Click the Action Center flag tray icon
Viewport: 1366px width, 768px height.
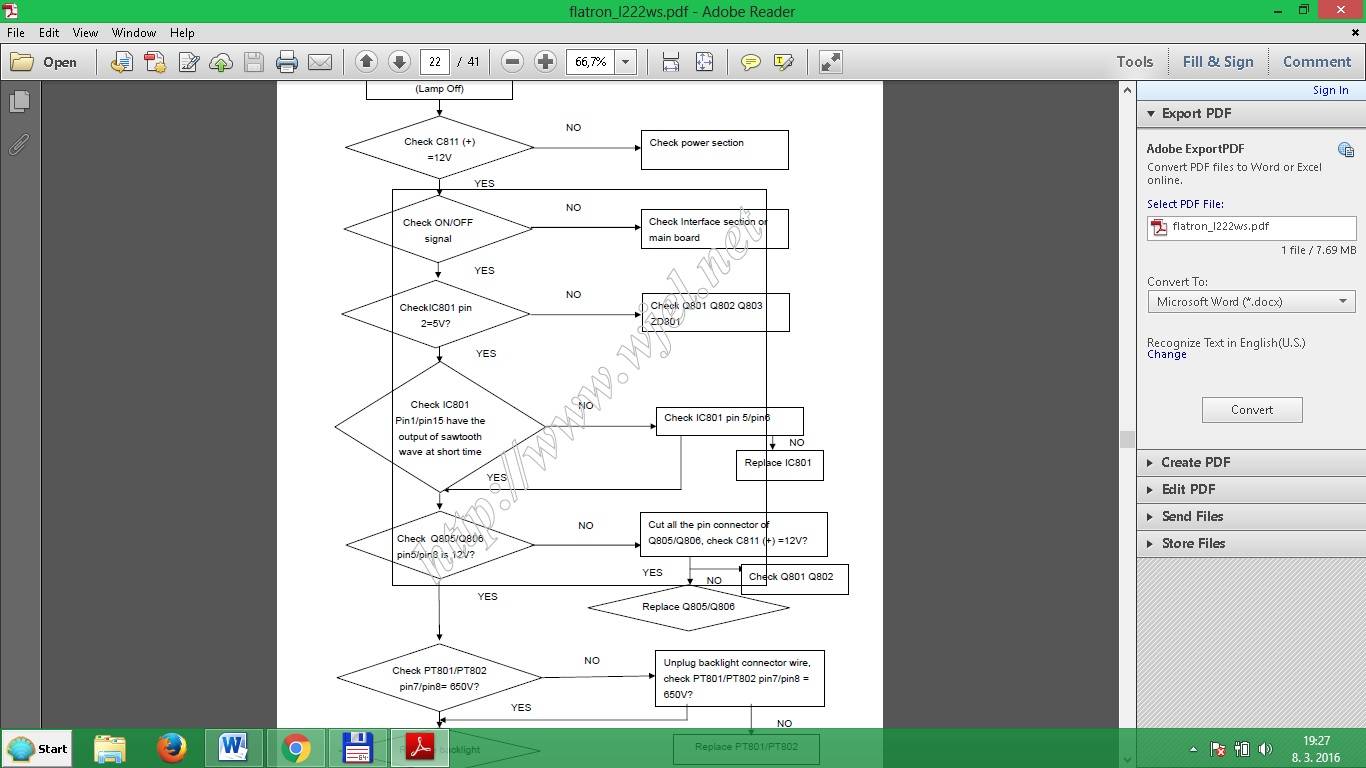point(1218,748)
